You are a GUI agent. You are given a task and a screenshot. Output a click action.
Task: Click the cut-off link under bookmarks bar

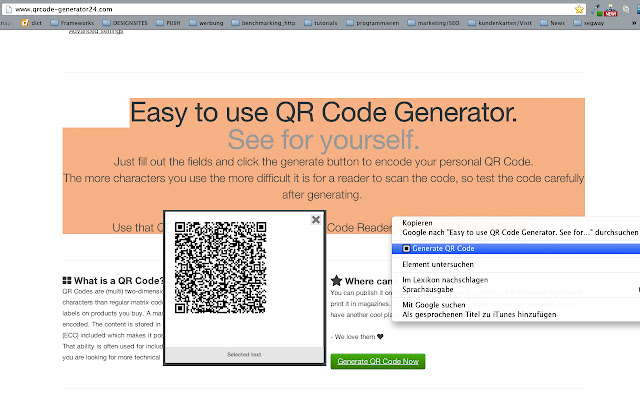pyautogui.click(x=96, y=31)
